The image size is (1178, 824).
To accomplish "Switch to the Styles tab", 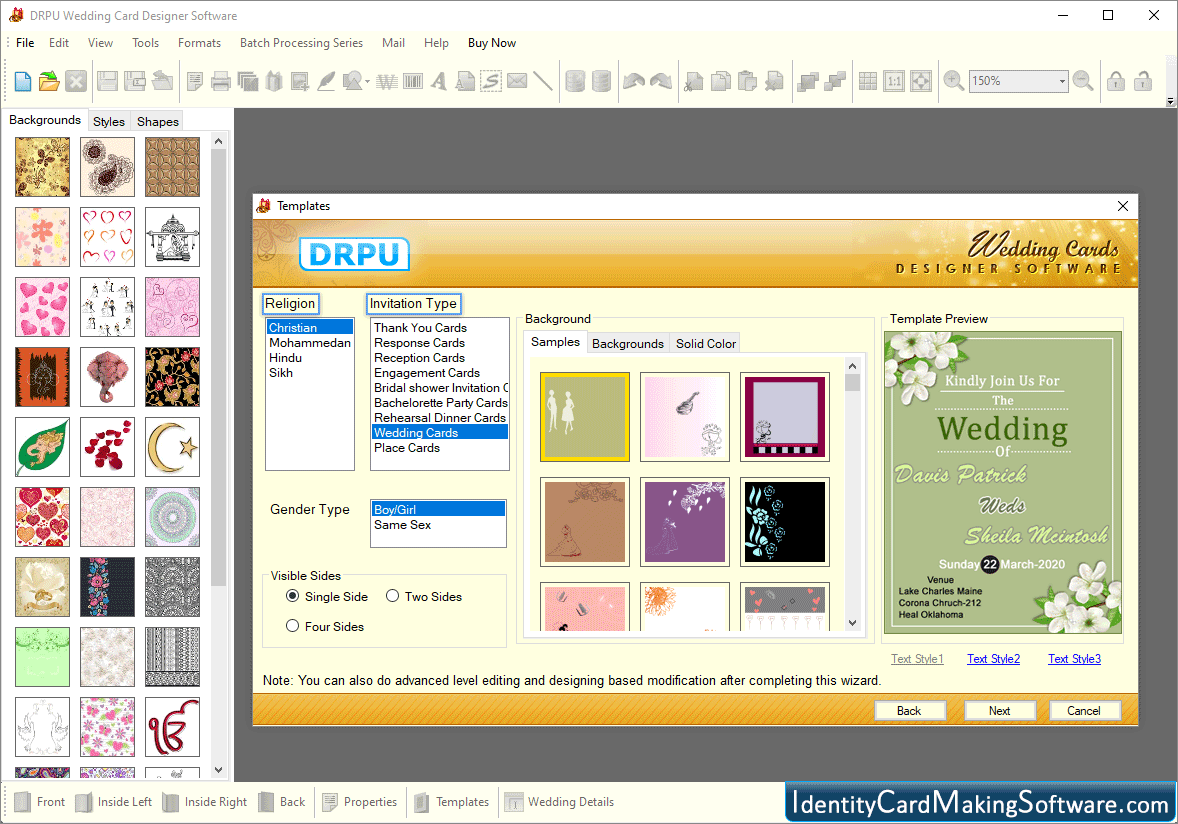I will 109,121.
